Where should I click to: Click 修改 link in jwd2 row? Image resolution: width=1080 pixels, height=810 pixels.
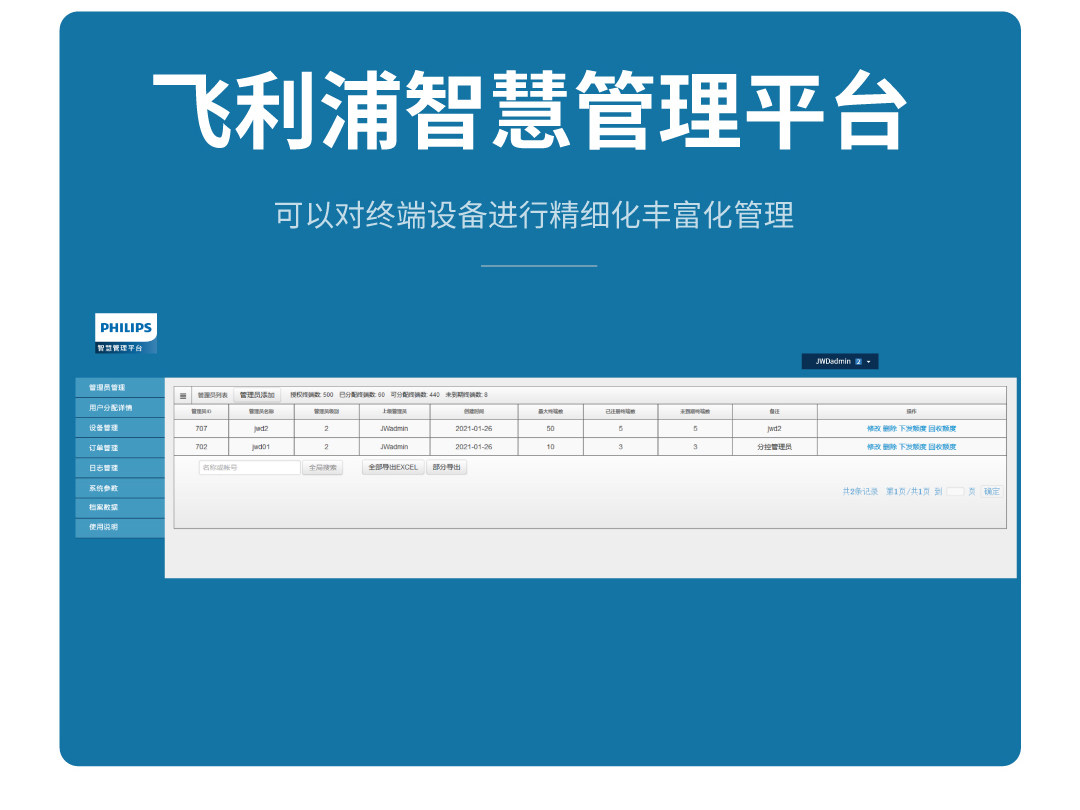coord(873,428)
